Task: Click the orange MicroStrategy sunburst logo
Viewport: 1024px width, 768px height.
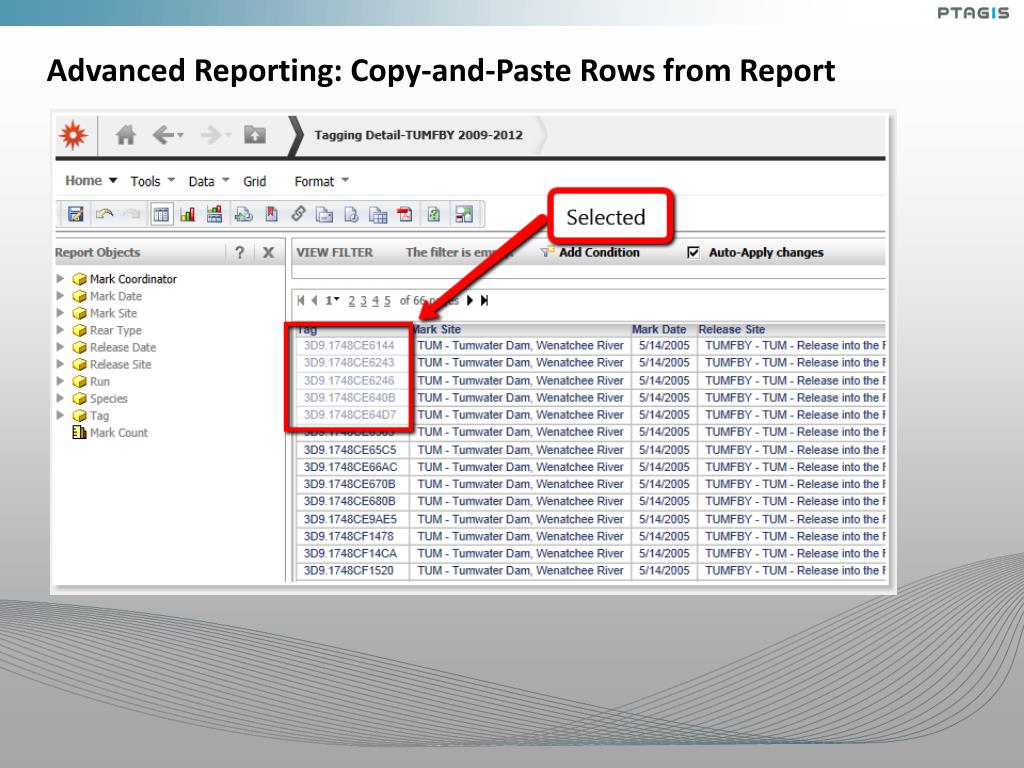Action: (73, 135)
